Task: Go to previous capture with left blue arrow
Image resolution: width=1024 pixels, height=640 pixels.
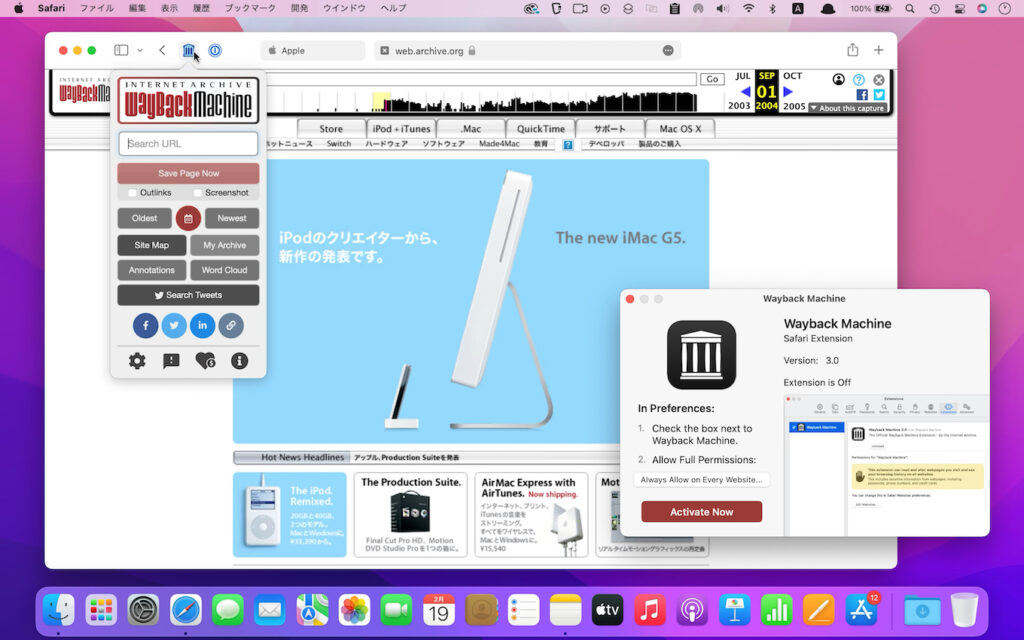Action: (x=745, y=92)
